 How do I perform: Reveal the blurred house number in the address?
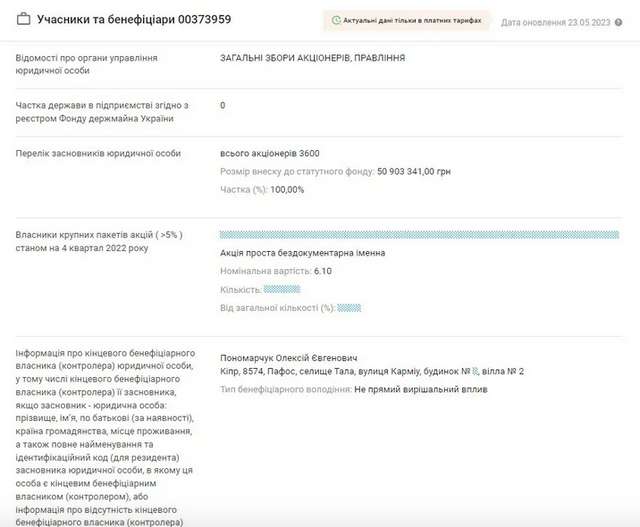476,372
